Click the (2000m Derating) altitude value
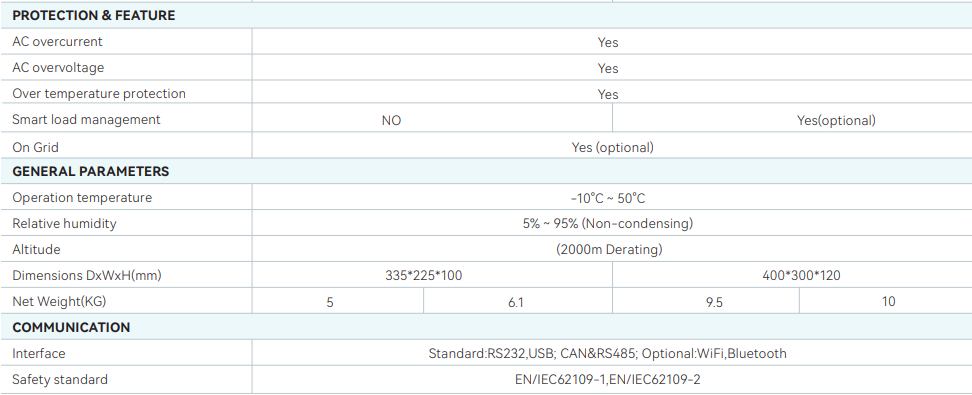Image resolution: width=972 pixels, height=395 pixels. [609, 250]
